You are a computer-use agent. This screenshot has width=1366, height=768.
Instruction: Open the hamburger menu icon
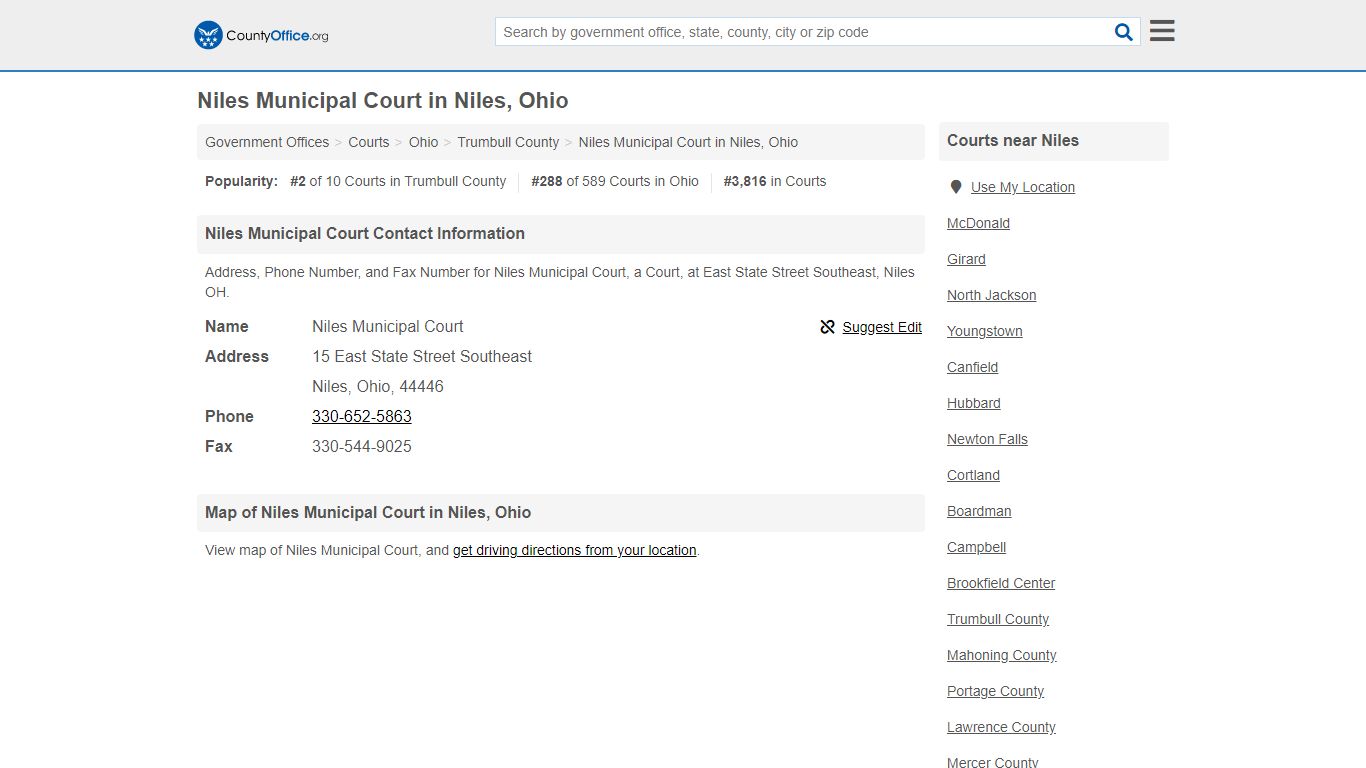pyautogui.click(x=1162, y=31)
